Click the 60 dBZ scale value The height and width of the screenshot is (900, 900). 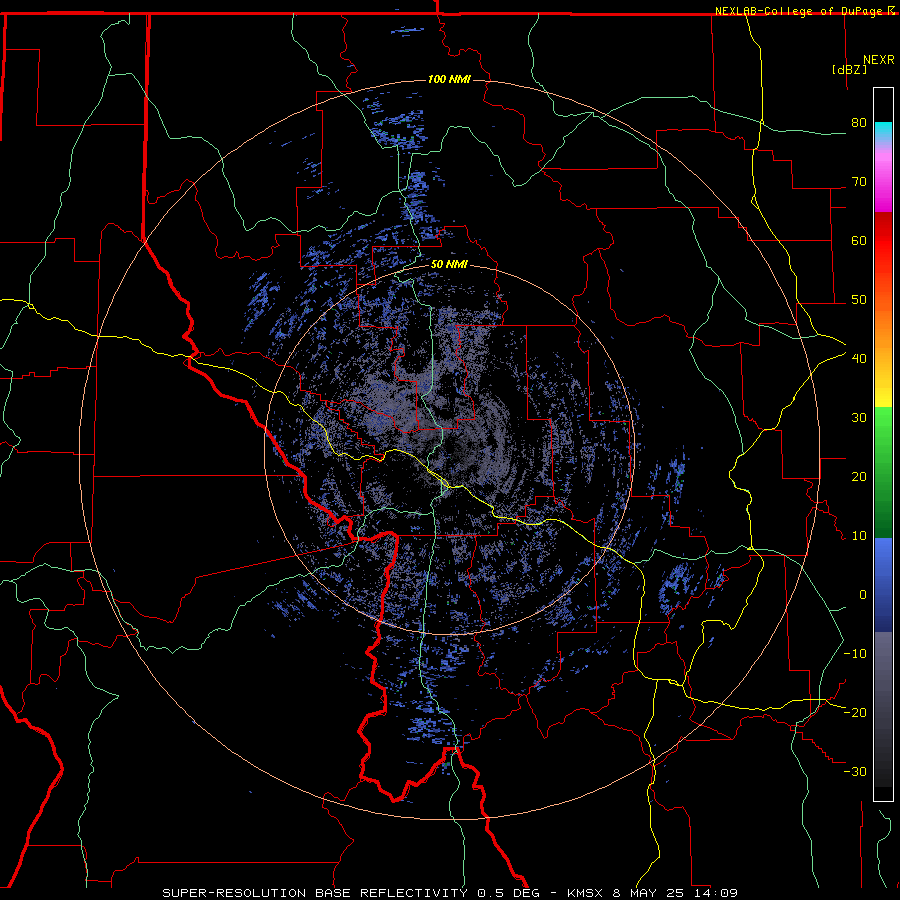[x=859, y=240]
